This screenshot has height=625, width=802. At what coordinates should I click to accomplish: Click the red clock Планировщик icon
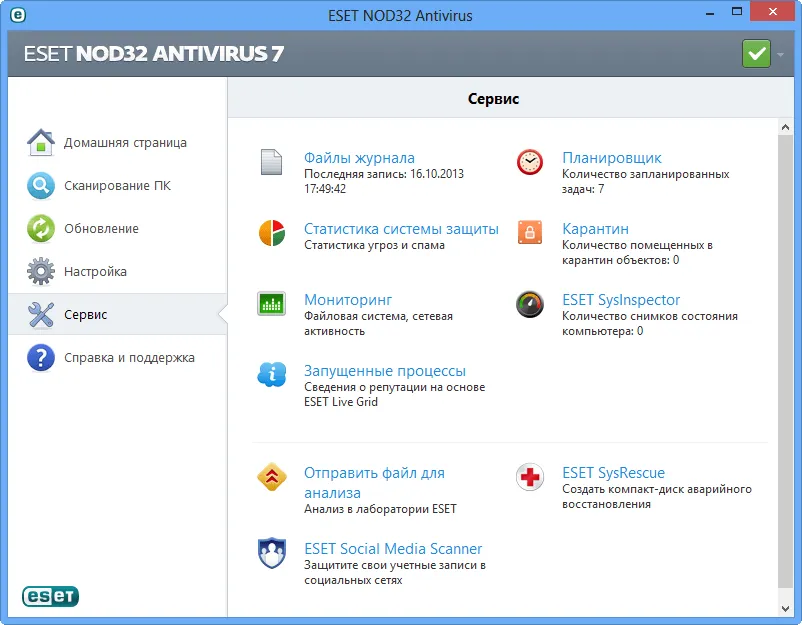pyautogui.click(x=530, y=162)
